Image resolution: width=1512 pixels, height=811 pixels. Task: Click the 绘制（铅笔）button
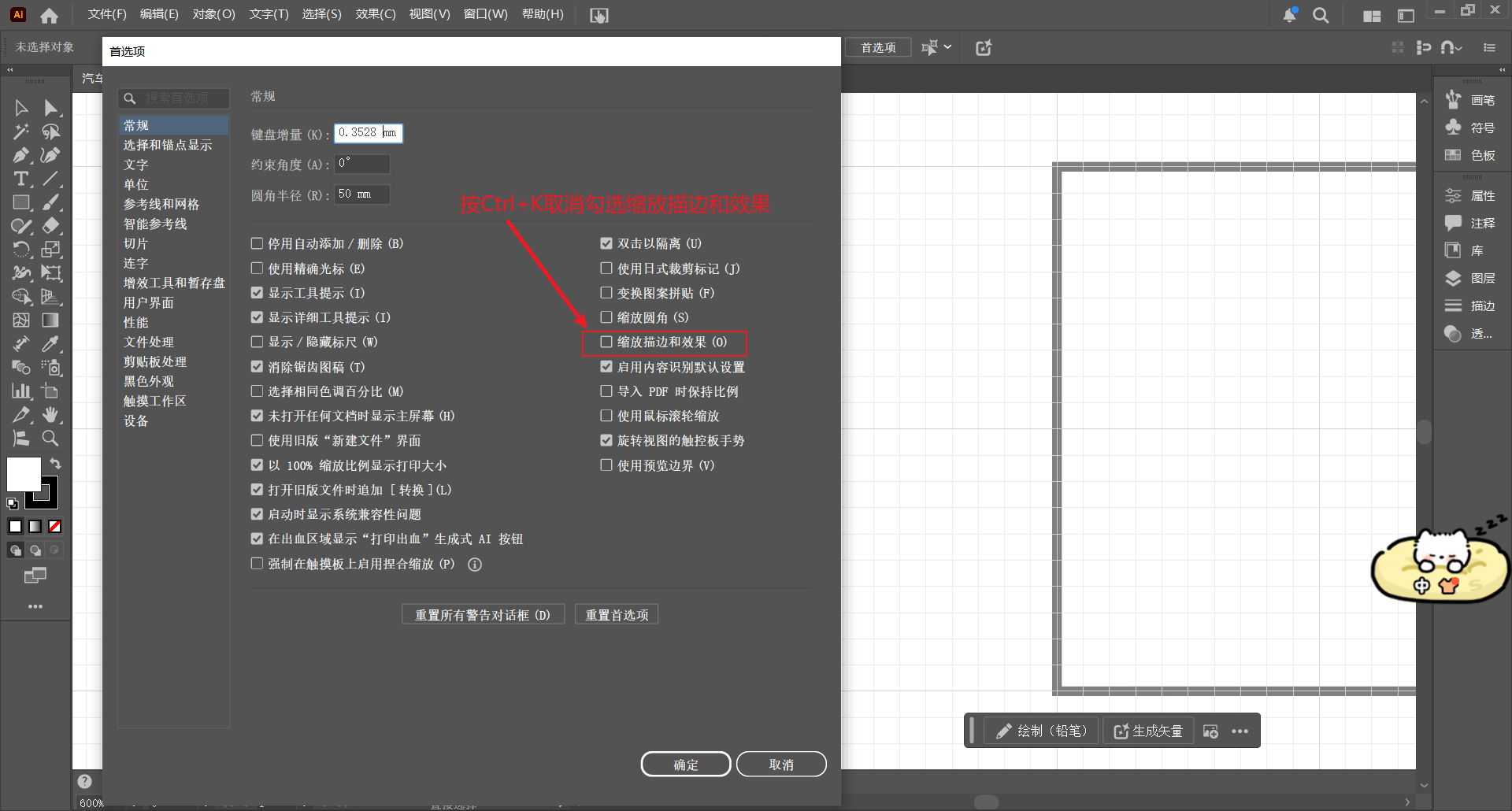(x=1042, y=731)
